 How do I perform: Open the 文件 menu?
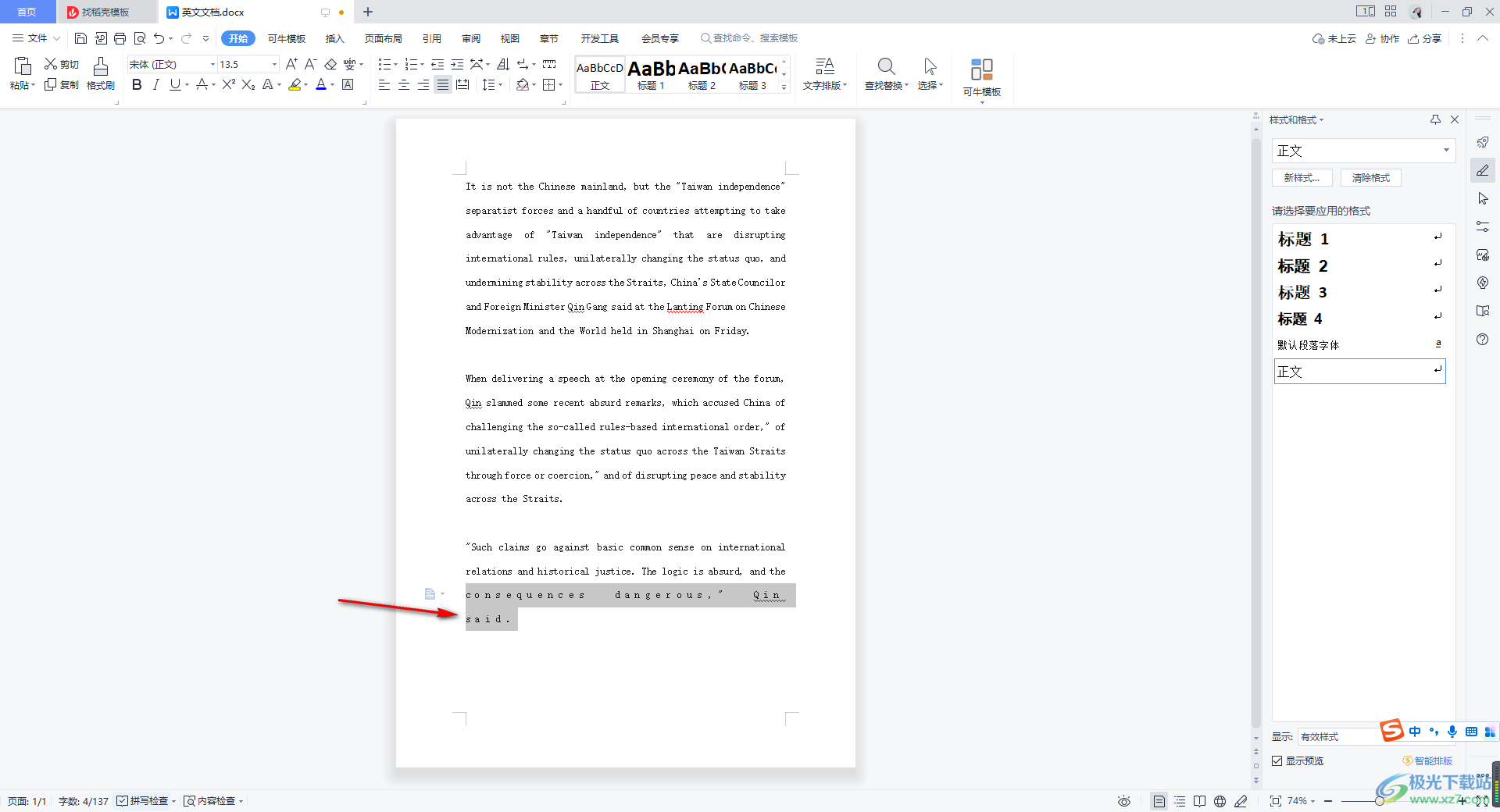[x=36, y=38]
